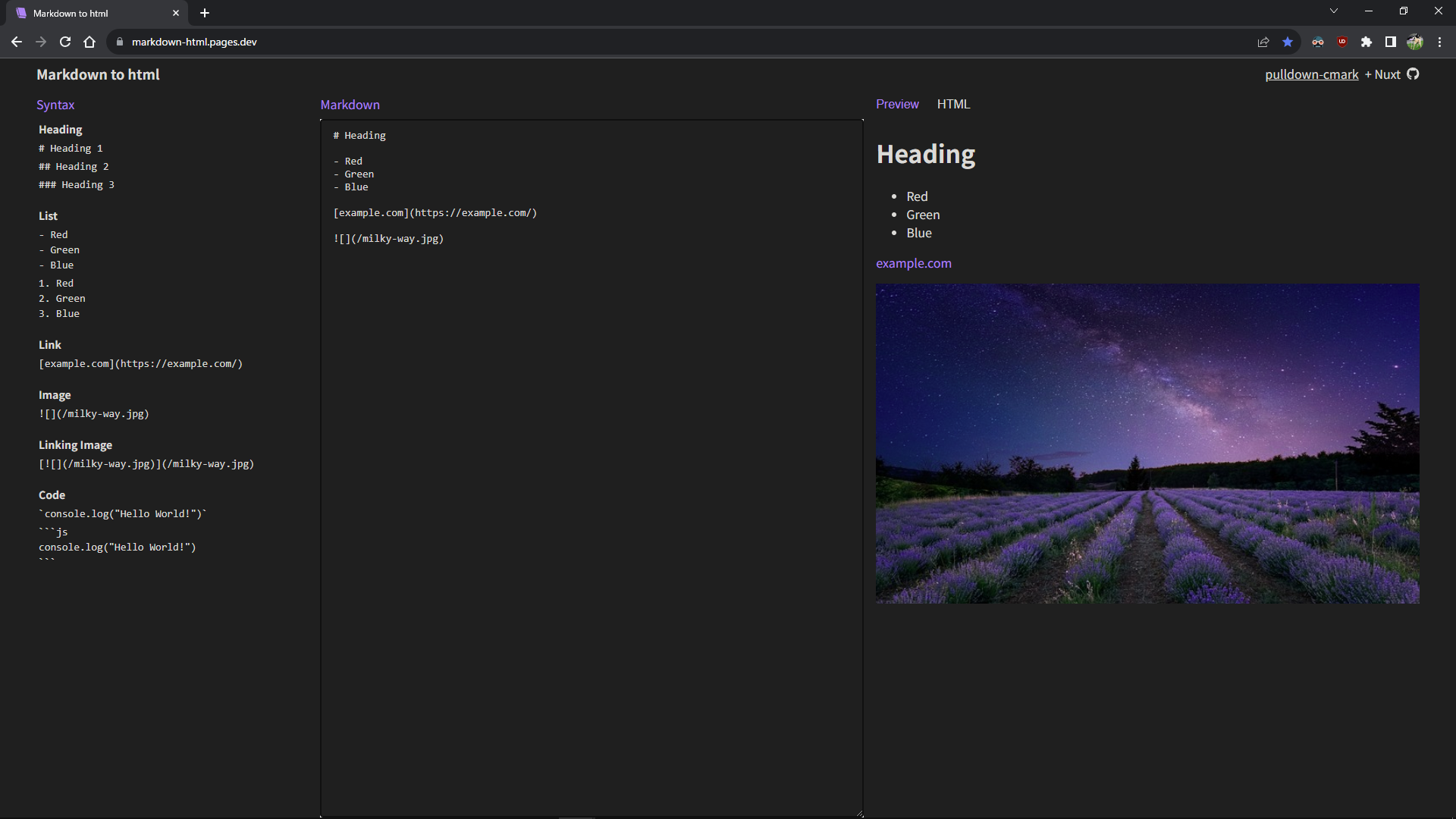Image resolution: width=1456 pixels, height=819 pixels.
Task: Go to browser home page
Action: (x=89, y=42)
